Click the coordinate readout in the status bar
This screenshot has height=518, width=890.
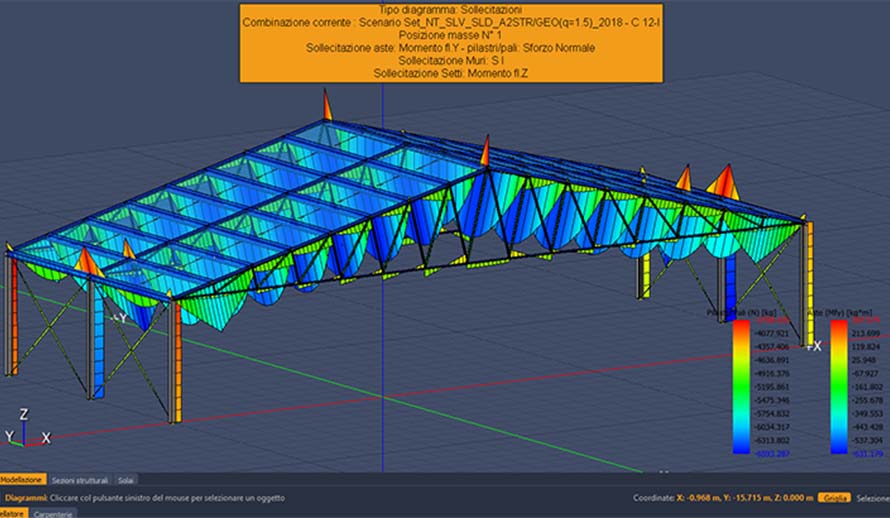point(722,497)
